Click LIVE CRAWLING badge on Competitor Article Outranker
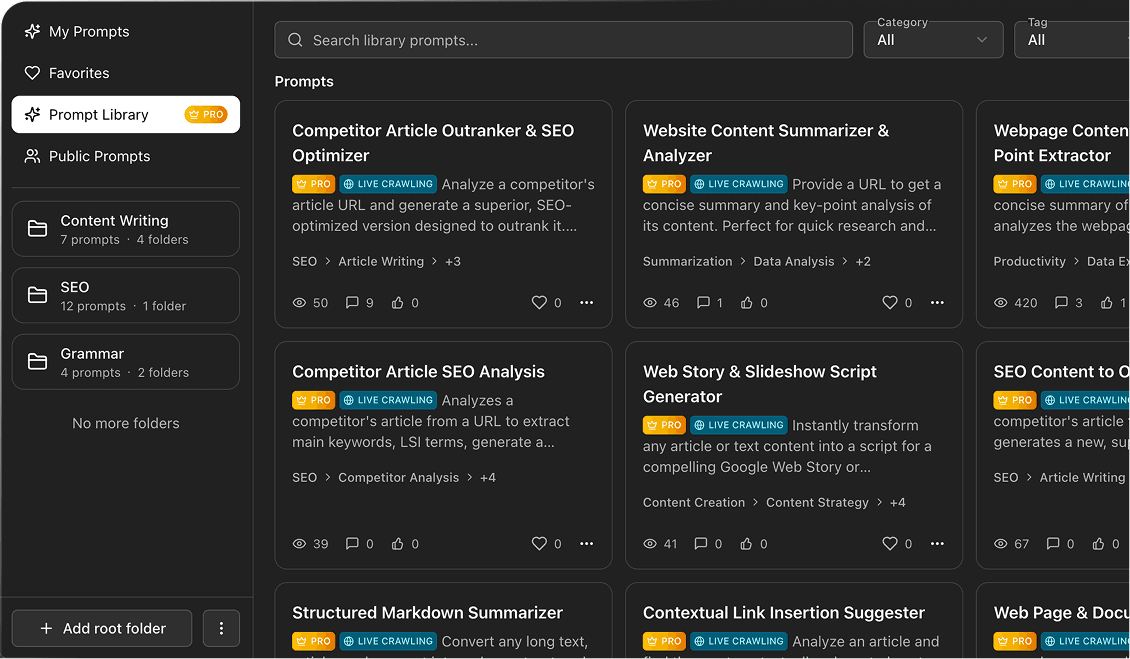This screenshot has width=1130, height=659. coord(388,184)
